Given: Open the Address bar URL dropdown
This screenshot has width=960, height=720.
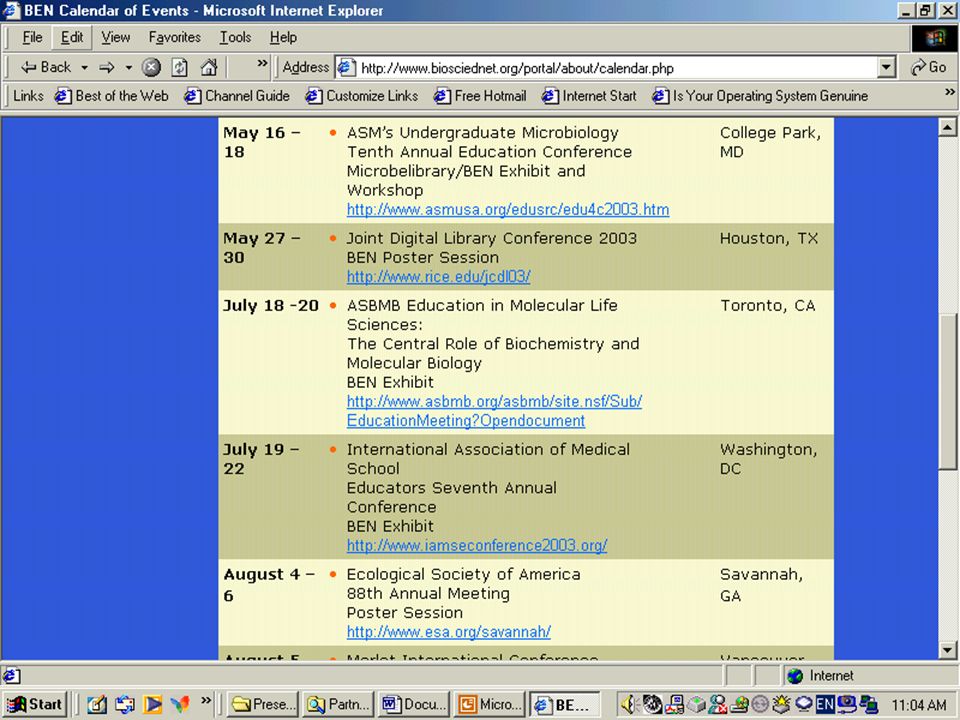Looking at the screenshot, I should (x=886, y=67).
